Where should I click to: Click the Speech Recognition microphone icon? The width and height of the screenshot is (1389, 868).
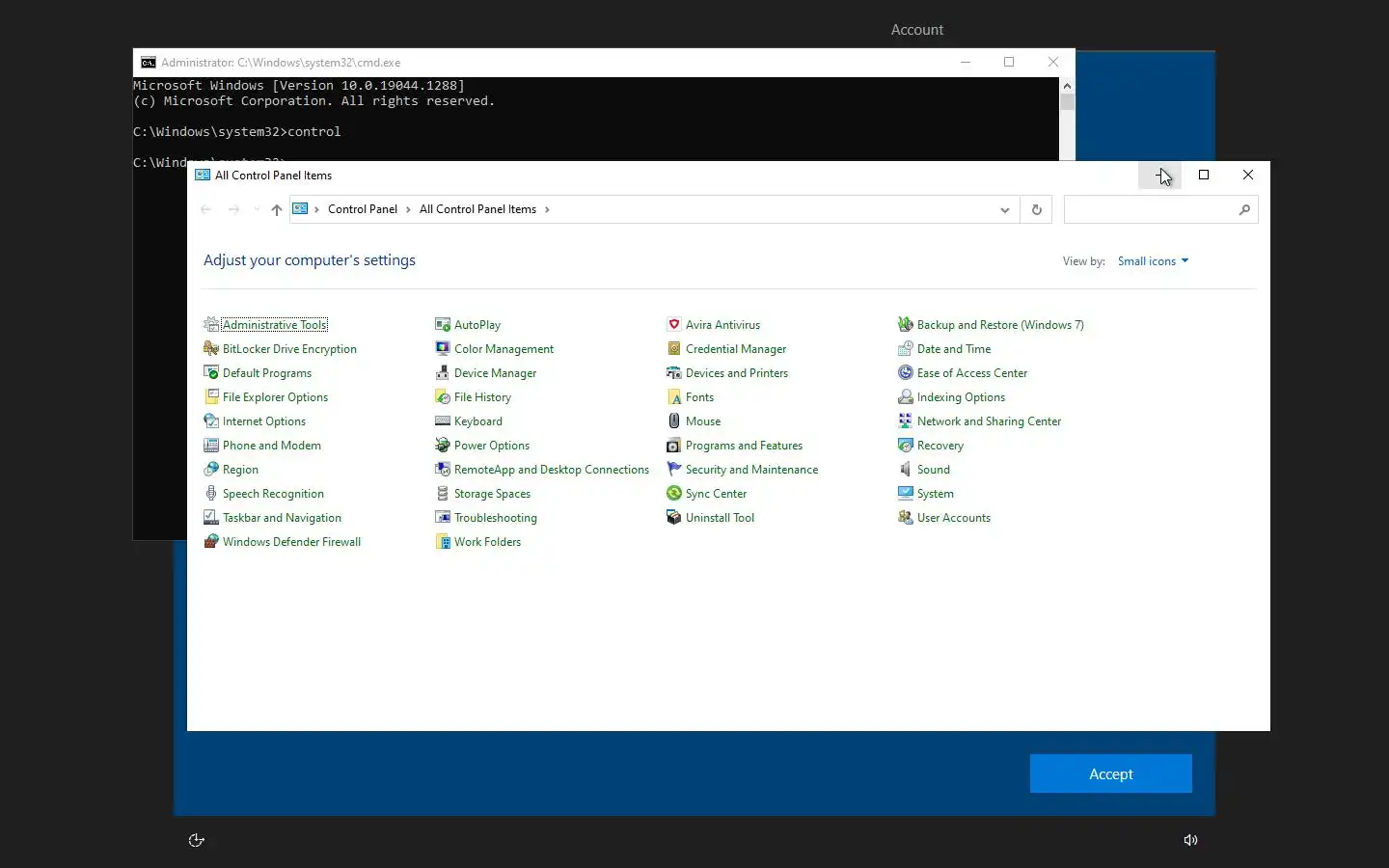tap(211, 493)
